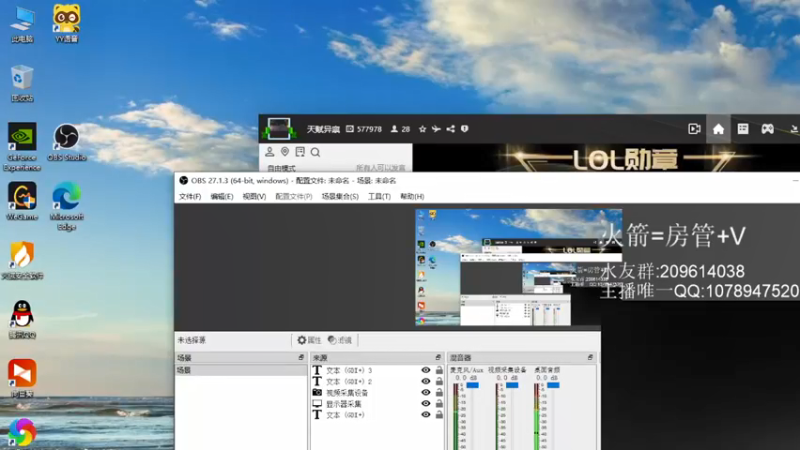
Task: Select the WeGame desktop icon
Action: point(22,202)
